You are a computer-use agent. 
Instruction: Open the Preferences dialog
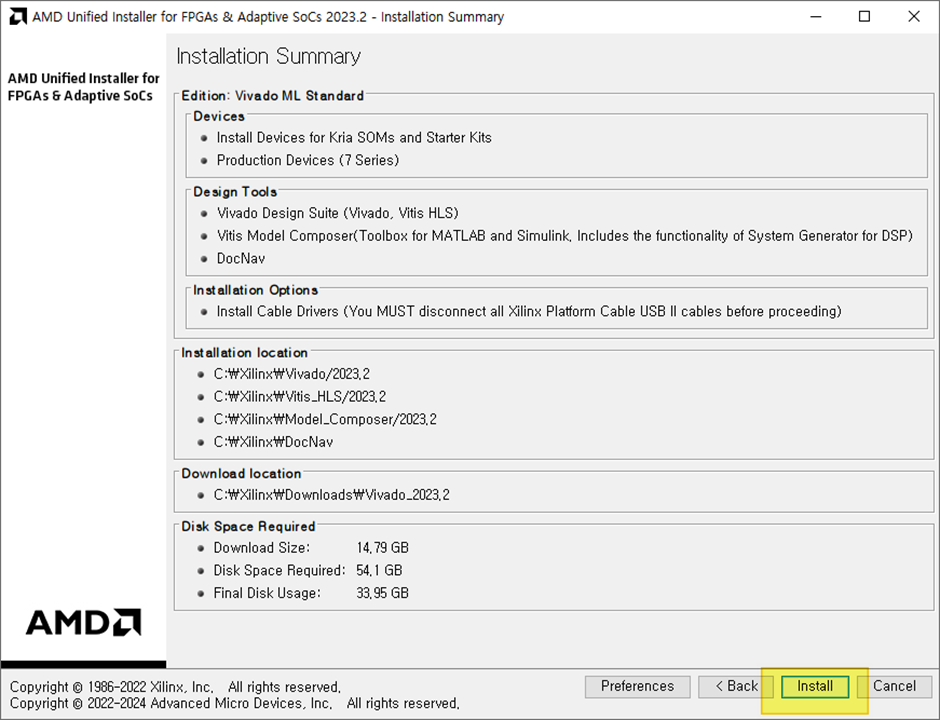(x=637, y=686)
